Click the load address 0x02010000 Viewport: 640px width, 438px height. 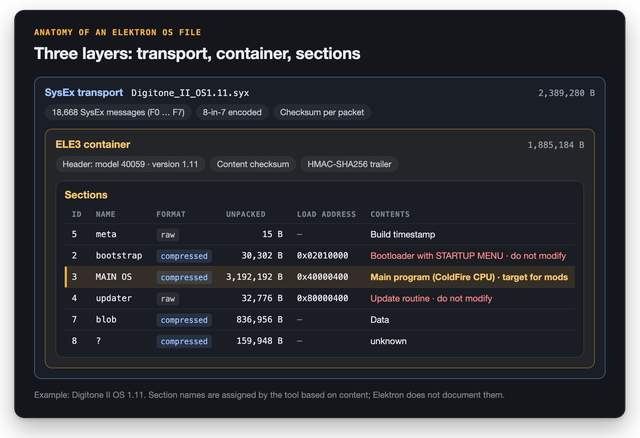pos(322,256)
